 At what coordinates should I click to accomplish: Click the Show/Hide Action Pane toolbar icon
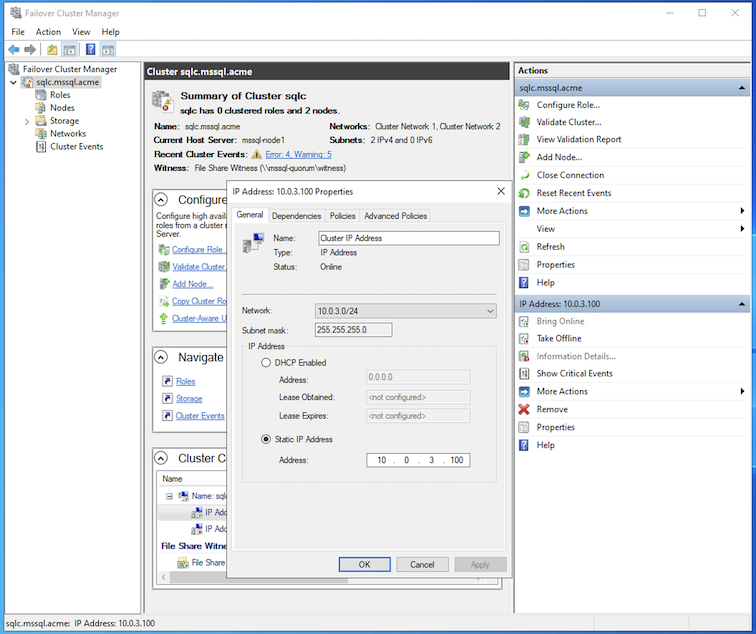coord(108,49)
